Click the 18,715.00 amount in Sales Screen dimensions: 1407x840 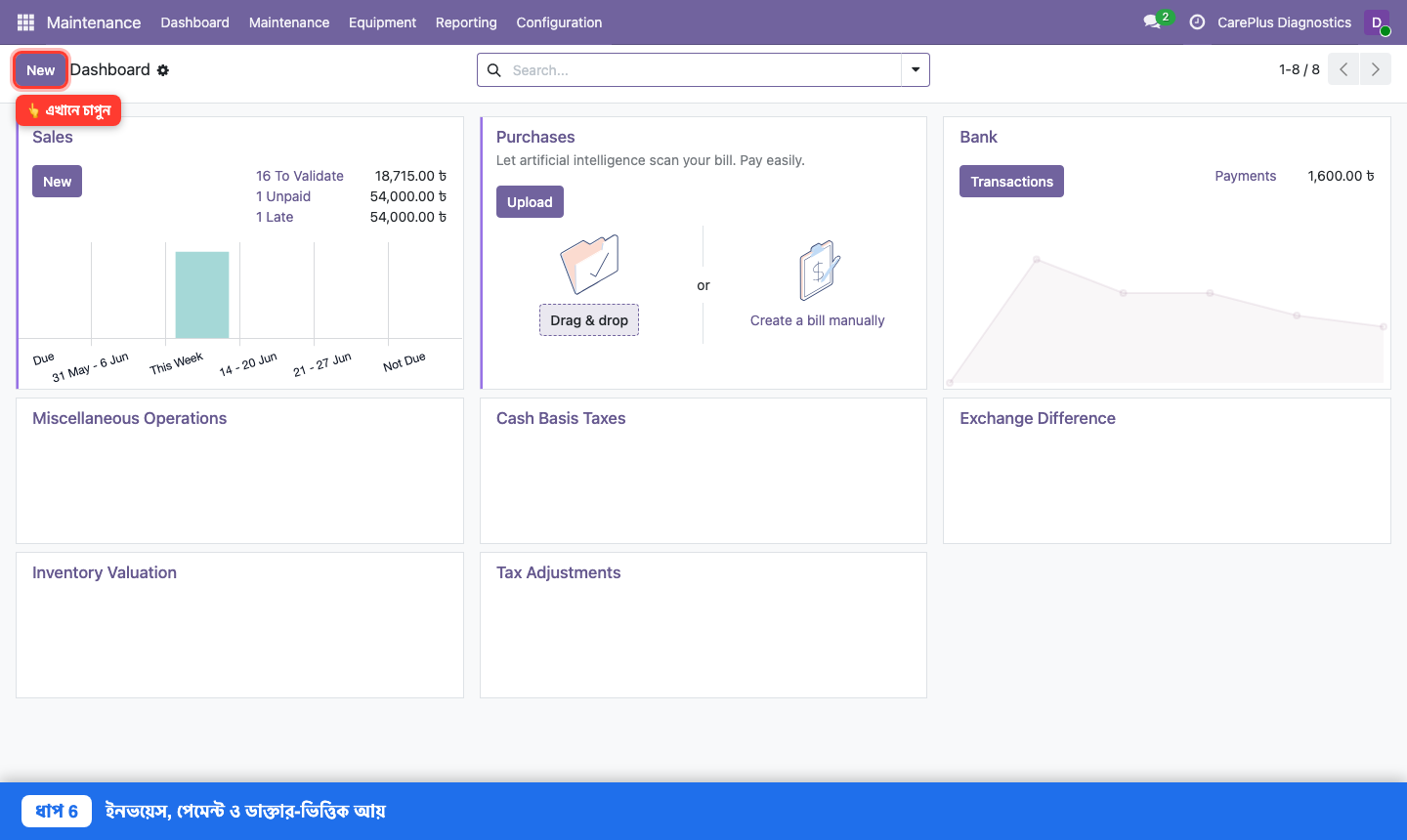click(410, 176)
